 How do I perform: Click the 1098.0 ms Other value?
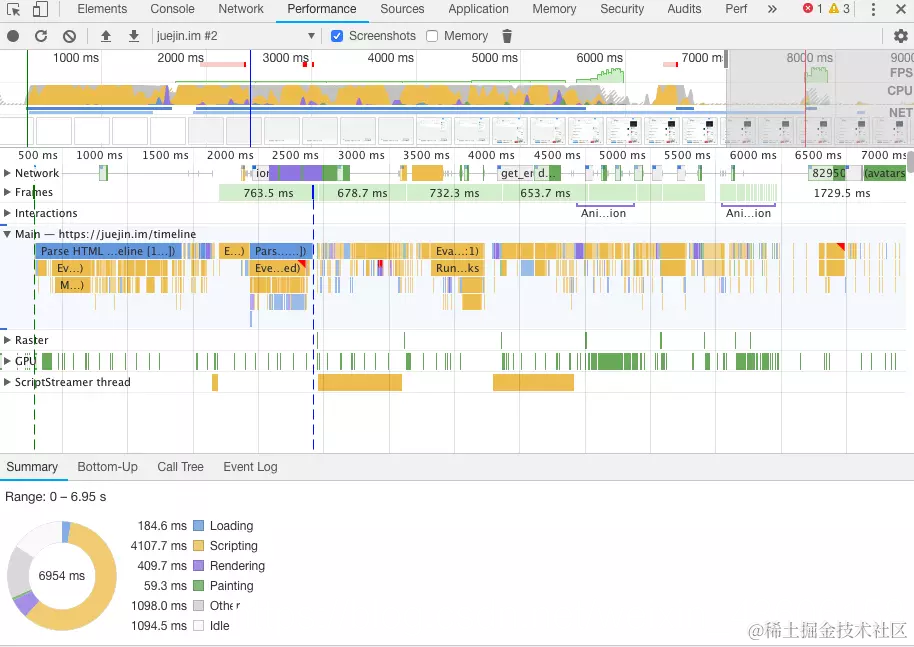(x=159, y=606)
